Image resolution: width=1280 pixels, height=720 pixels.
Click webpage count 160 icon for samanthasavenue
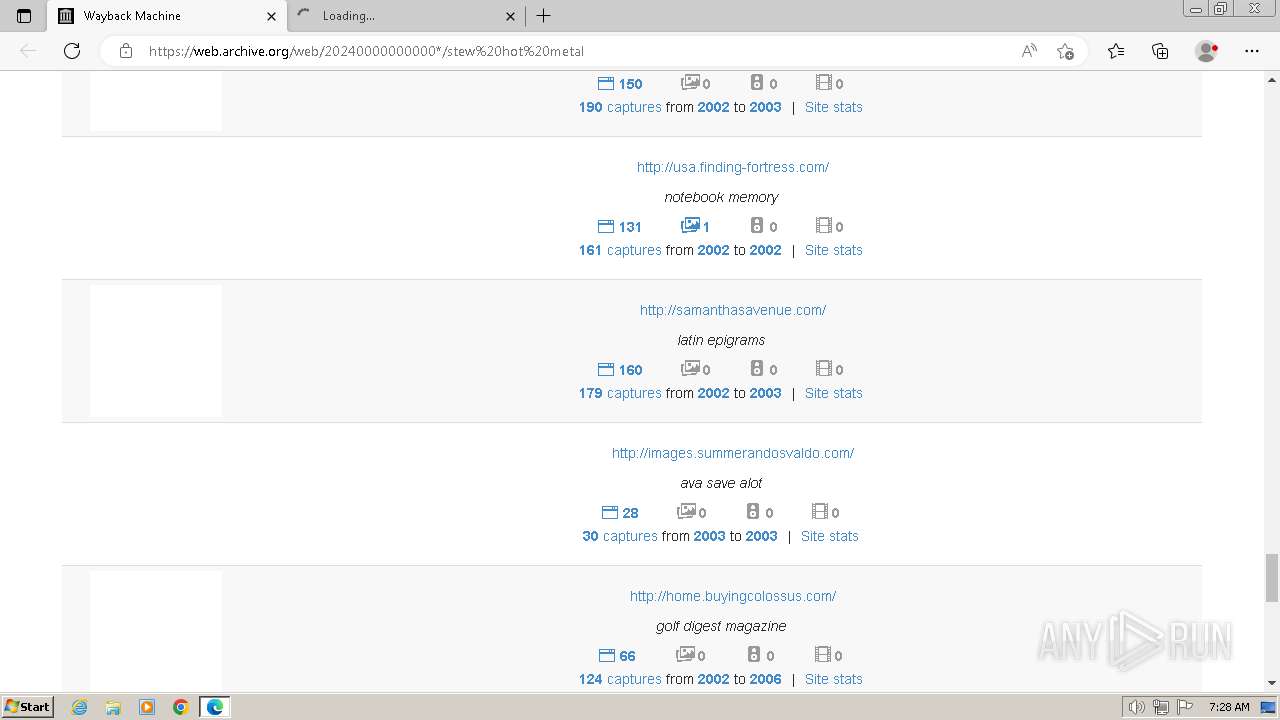tap(620, 370)
